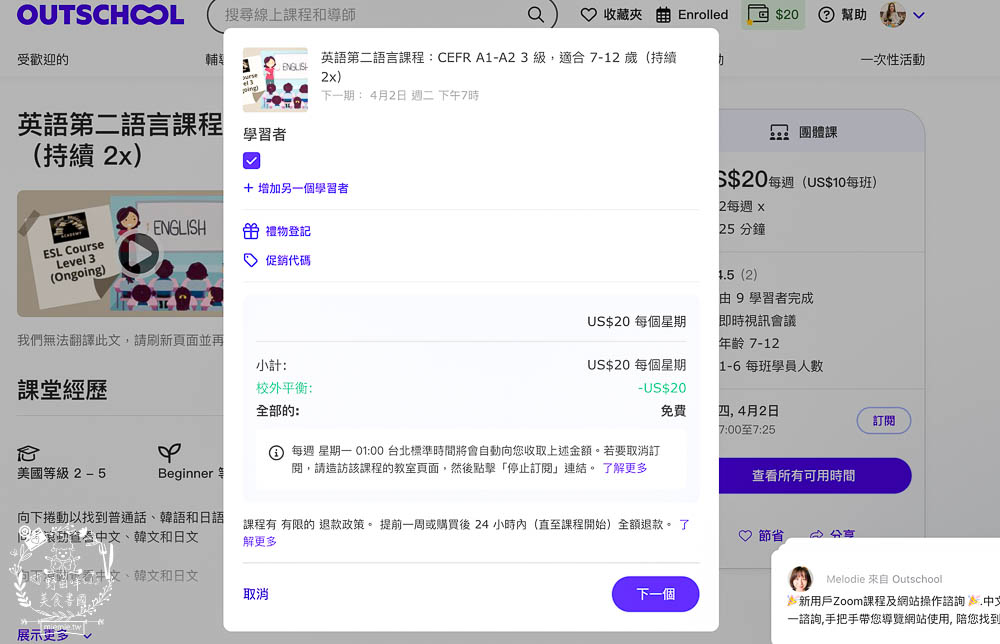This screenshot has height=644, width=1000.
Task: Click 增加另一個學習者 link
Action: click(303, 188)
